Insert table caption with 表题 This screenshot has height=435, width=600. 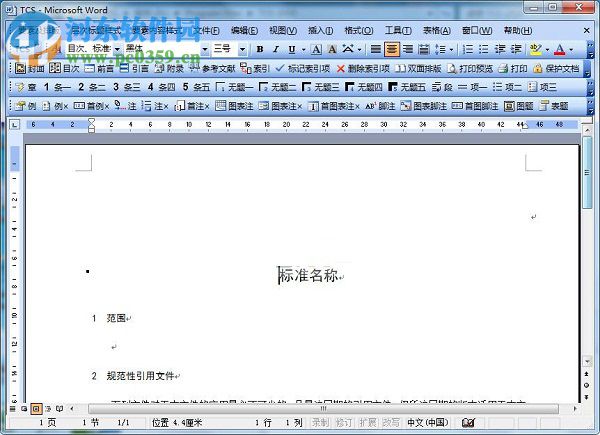coord(554,106)
